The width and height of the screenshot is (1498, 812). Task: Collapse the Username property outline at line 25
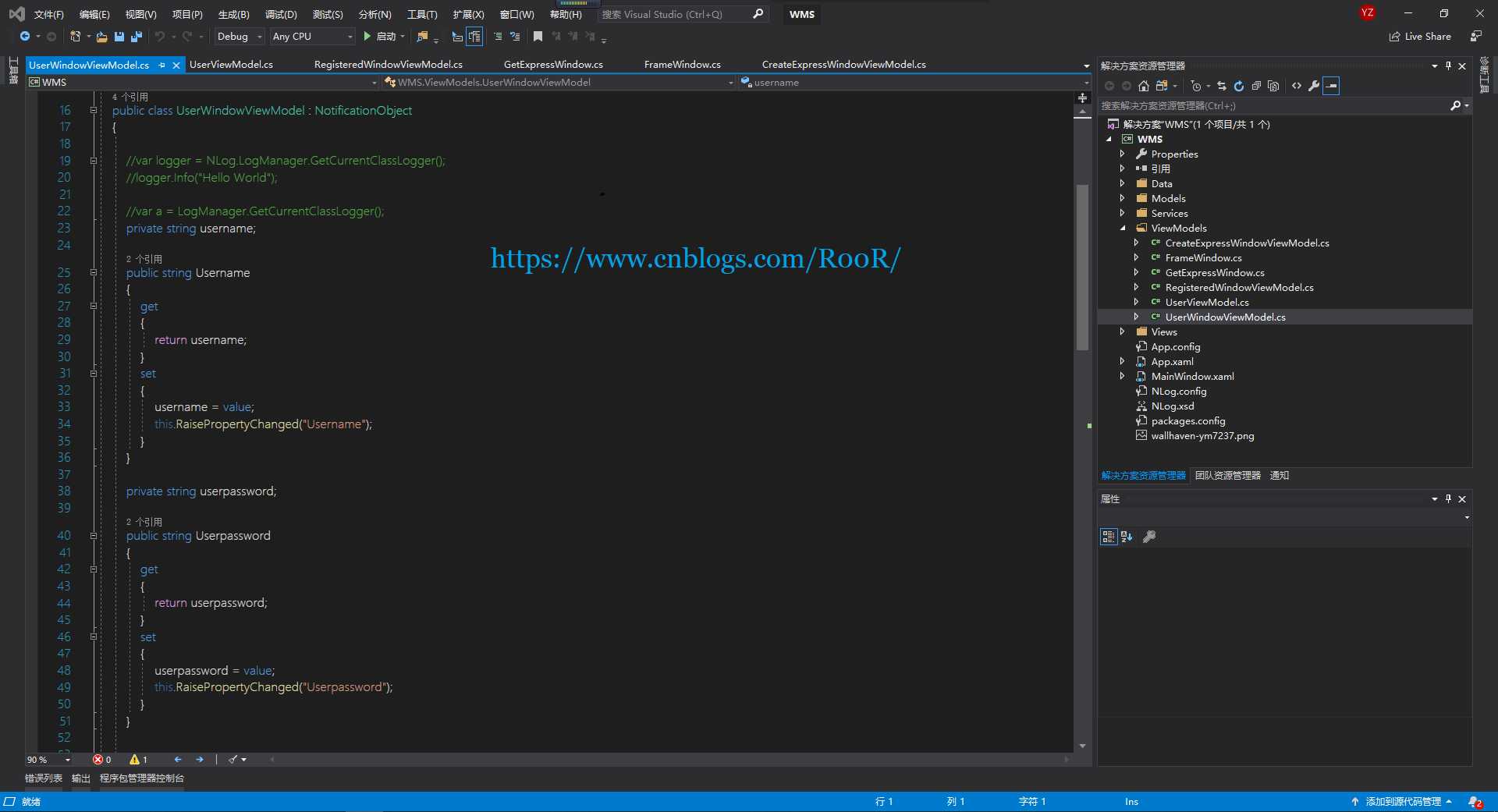94,273
